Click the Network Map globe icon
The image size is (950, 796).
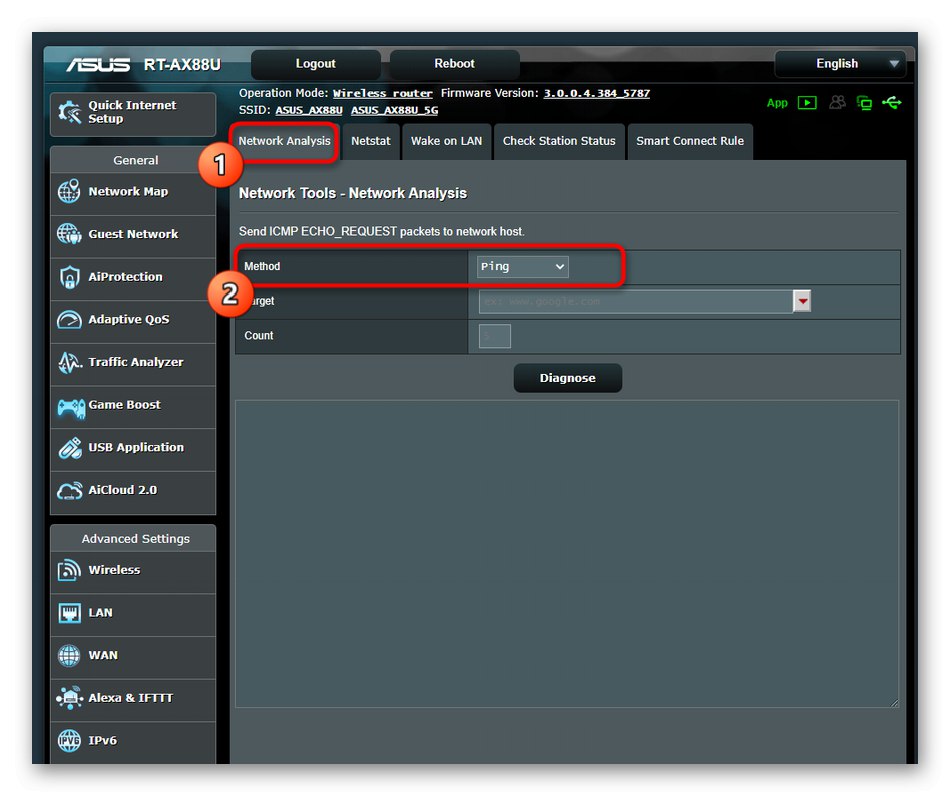click(69, 191)
